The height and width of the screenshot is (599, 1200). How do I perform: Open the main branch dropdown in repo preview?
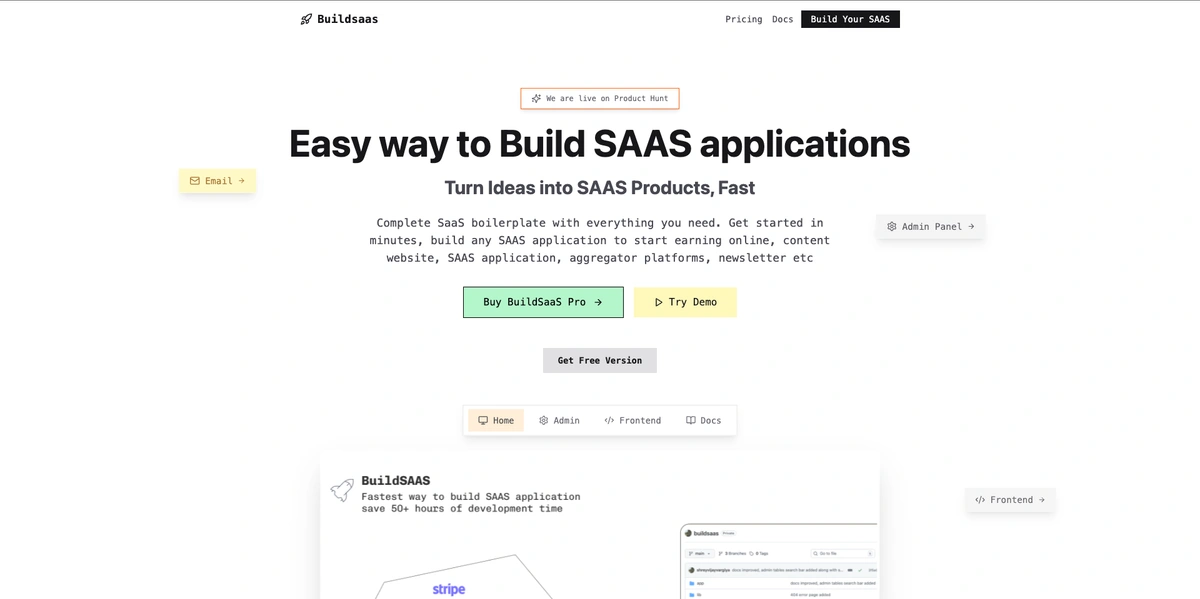699,553
